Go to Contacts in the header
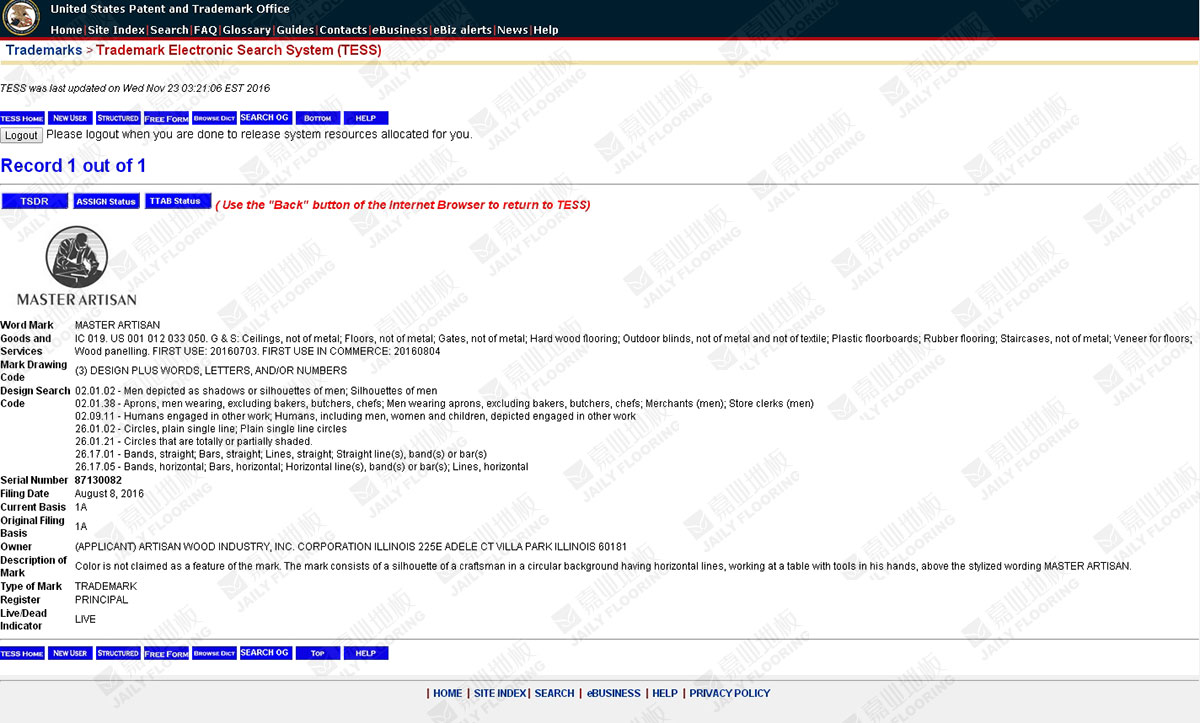This screenshot has height=723, width=1200. 343,30
